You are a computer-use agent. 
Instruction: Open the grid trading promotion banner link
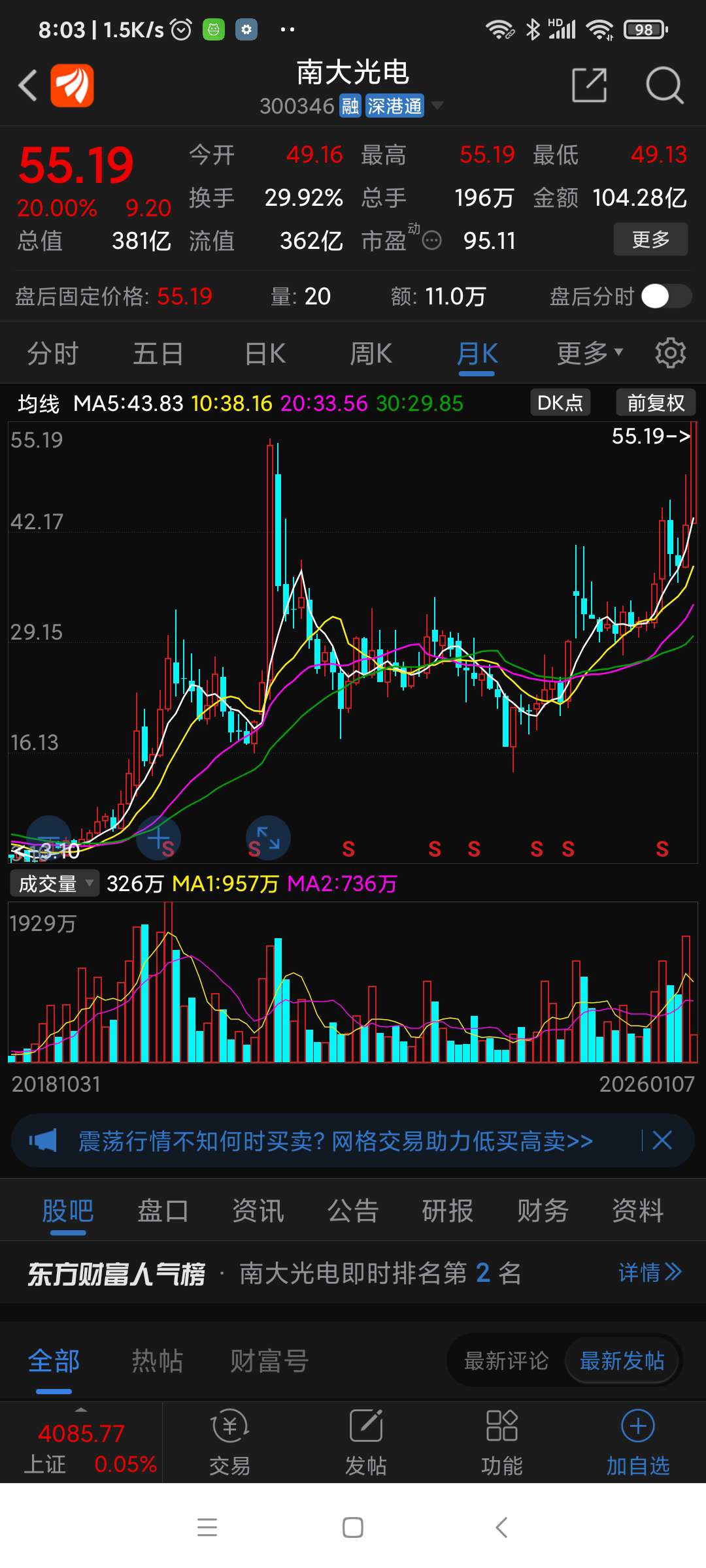click(x=335, y=1141)
